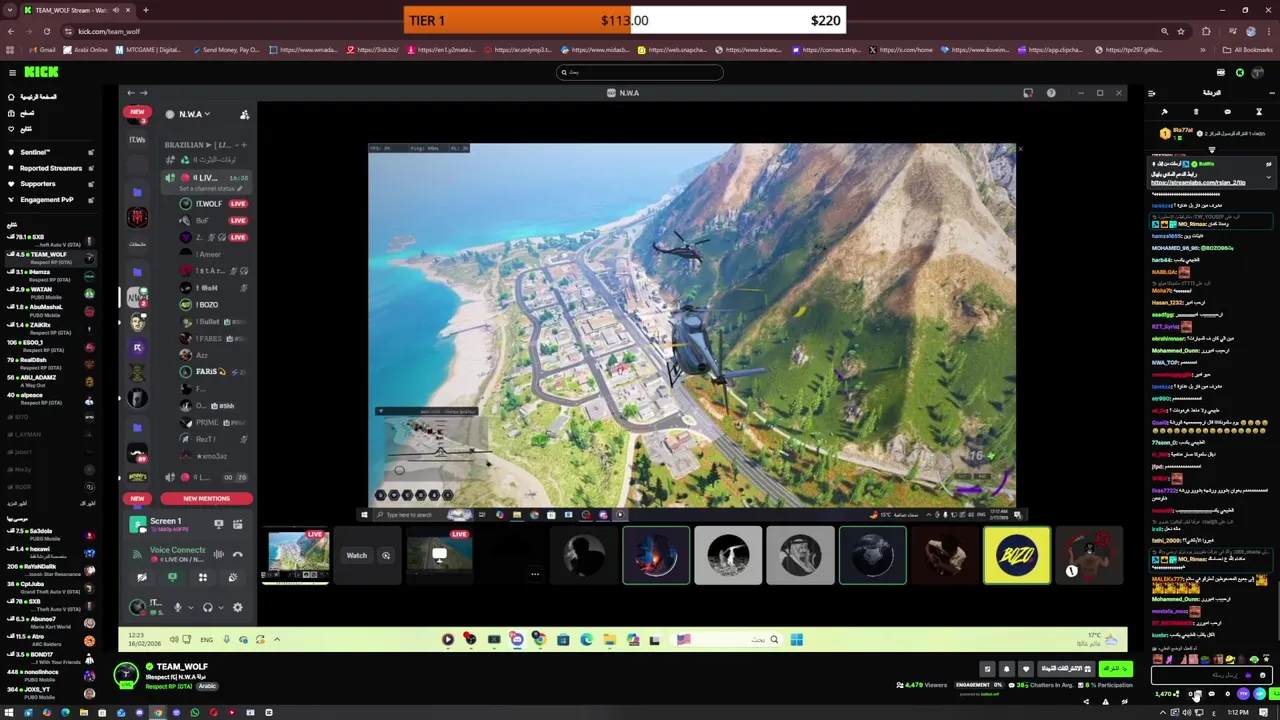This screenshot has height=720, width=1280.
Task: Select the IT.WOLF live user in the voice channel
Action: click(213, 204)
